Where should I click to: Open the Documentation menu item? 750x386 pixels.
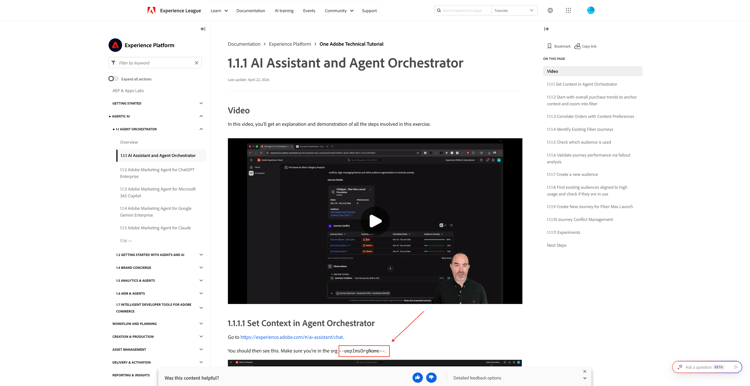tap(251, 11)
